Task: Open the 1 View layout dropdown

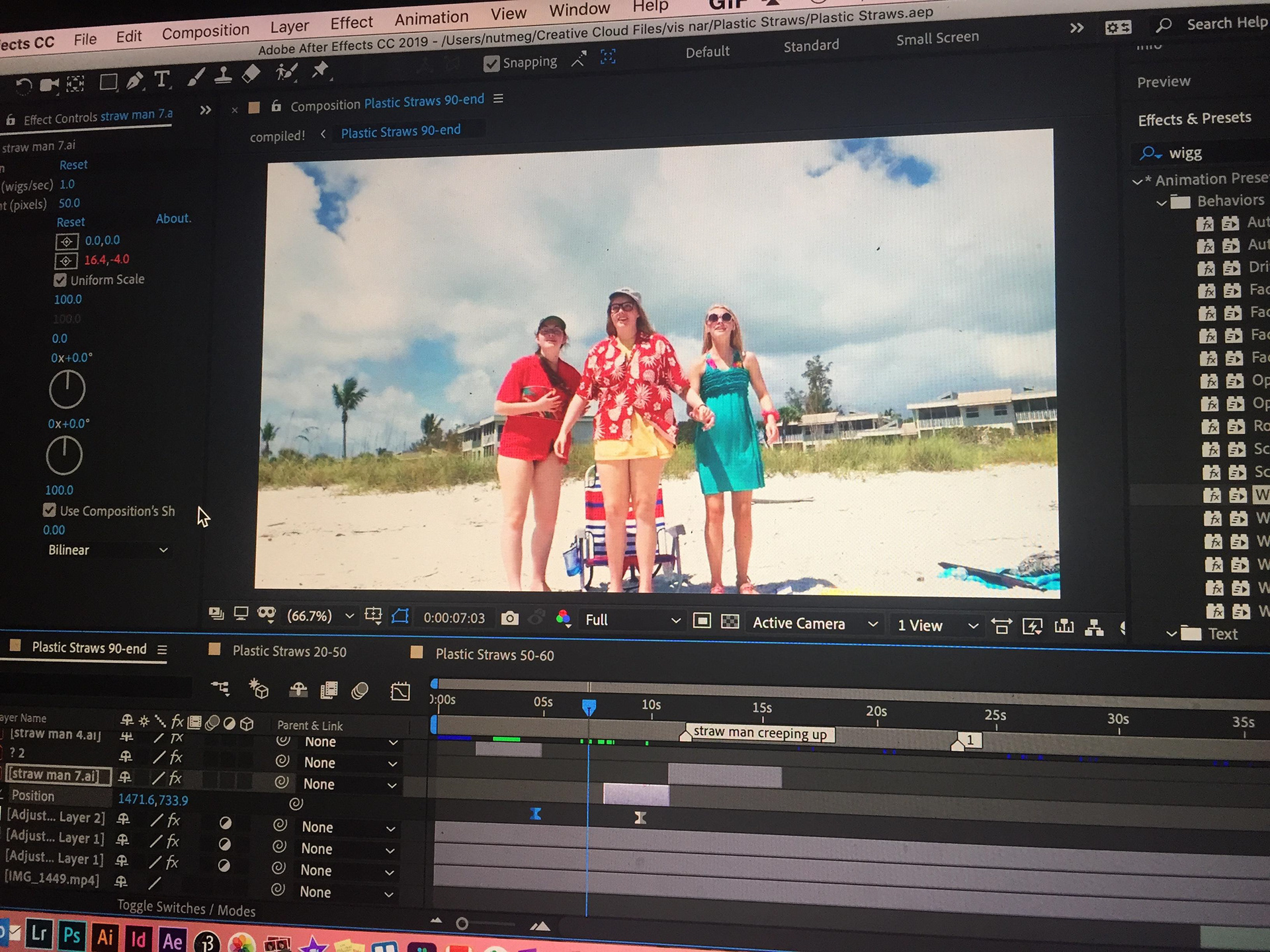Action: (937, 625)
